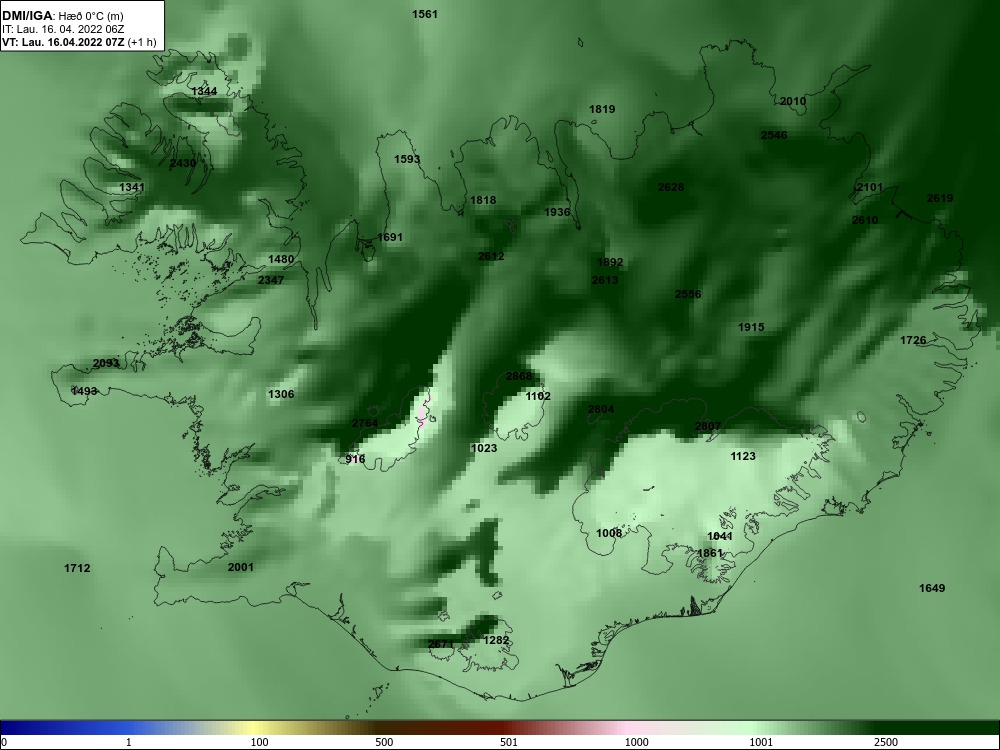1000x750 pixels.
Task: Click the map value 1712
Action: tap(77, 568)
